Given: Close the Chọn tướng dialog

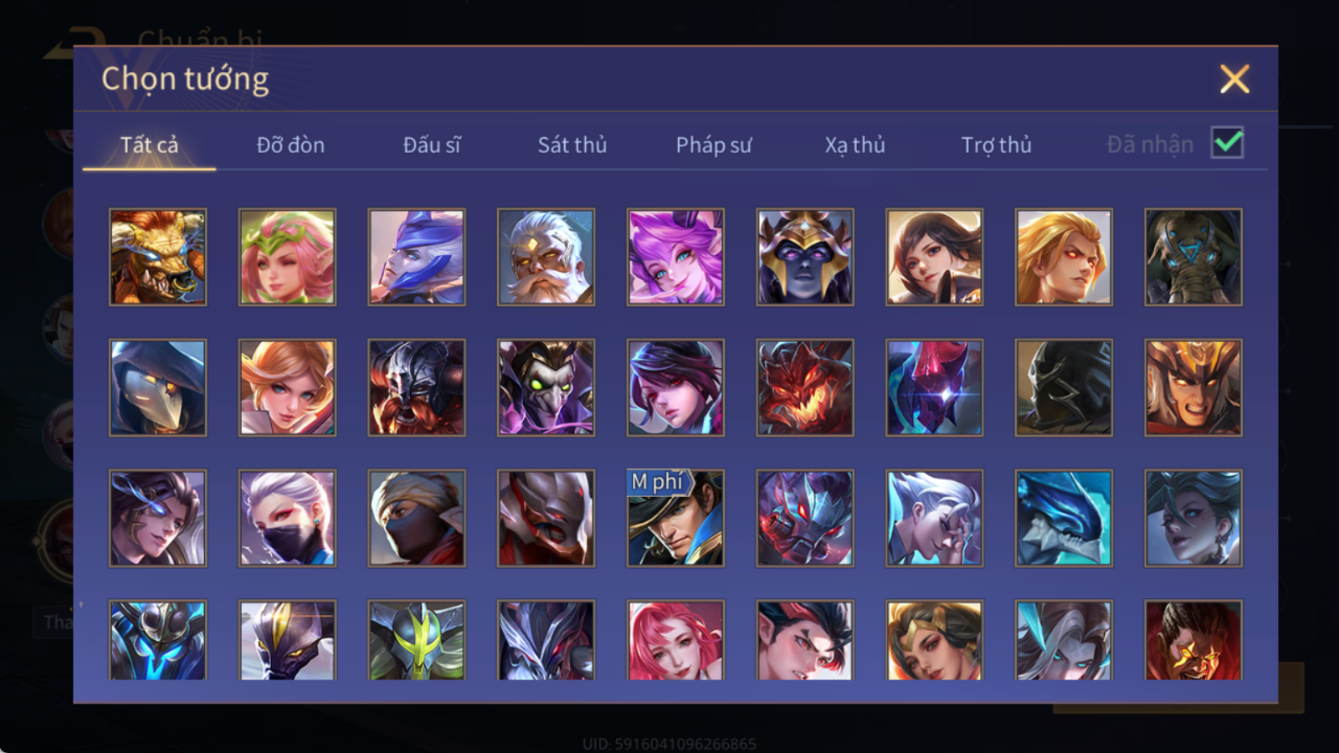Looking at the screenshot, I should (1235, 79).
